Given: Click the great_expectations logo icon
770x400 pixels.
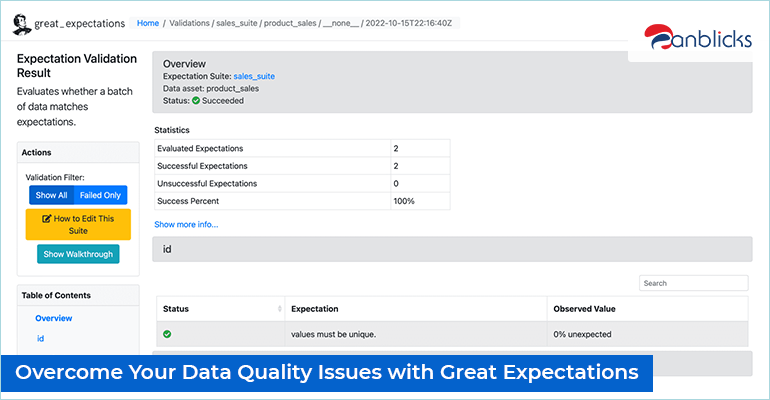Looking at the screenshot, I should coord(22,24).
